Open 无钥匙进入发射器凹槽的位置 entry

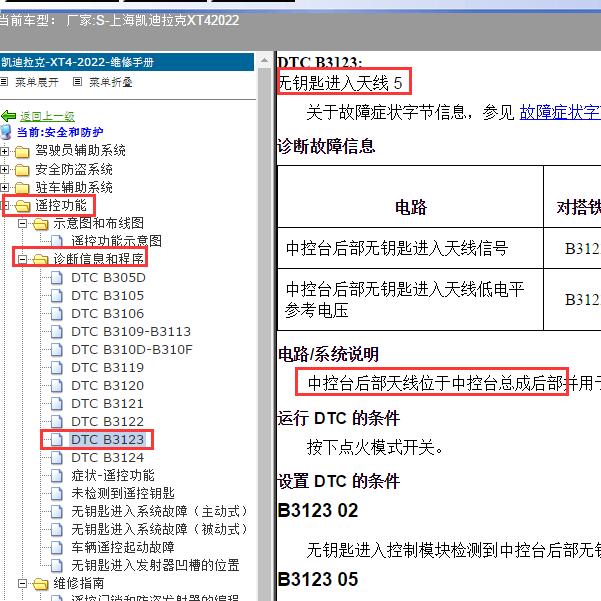tap(155, 566)
